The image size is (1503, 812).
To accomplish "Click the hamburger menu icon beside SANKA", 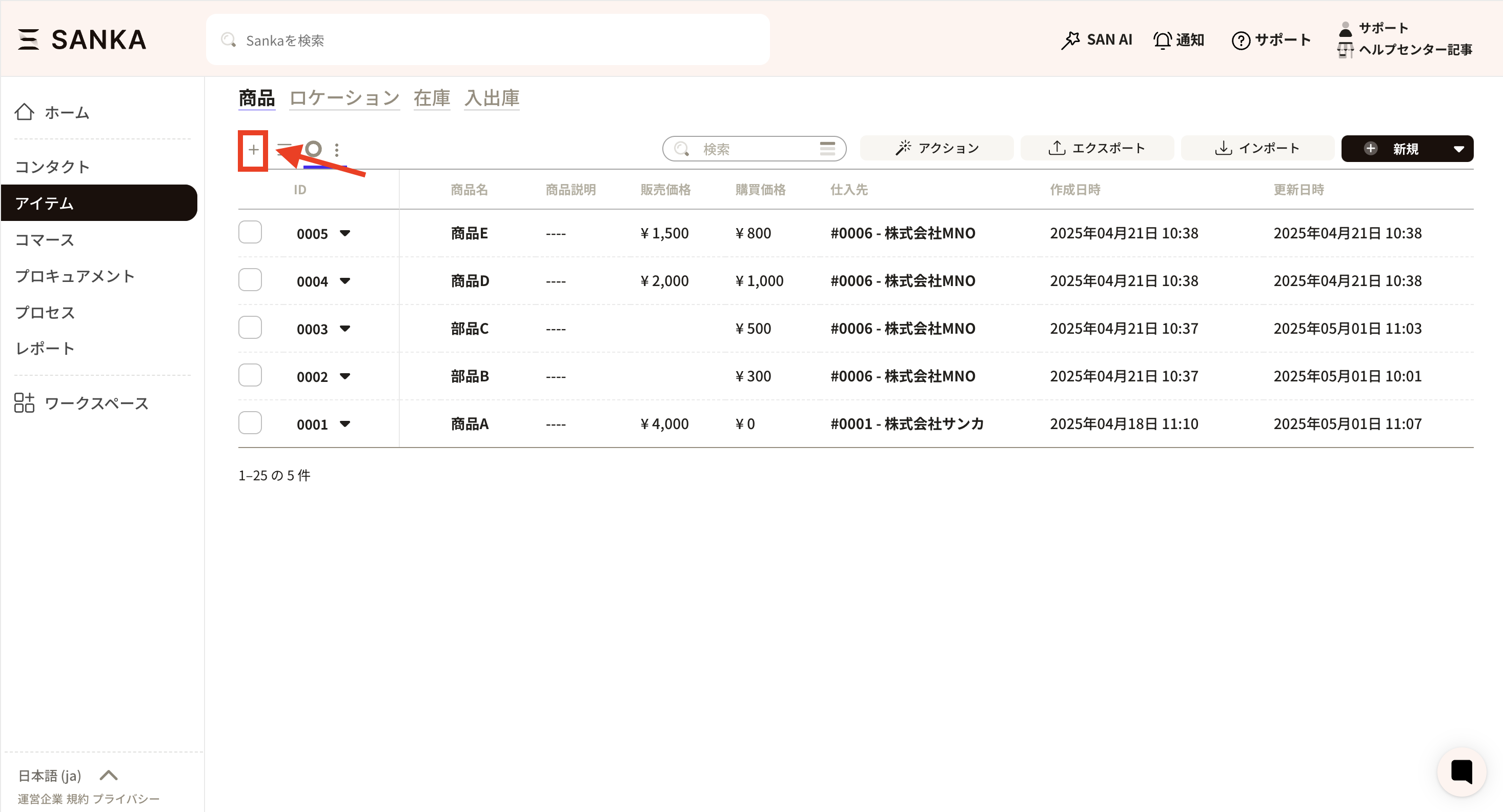I will (28, 39).
